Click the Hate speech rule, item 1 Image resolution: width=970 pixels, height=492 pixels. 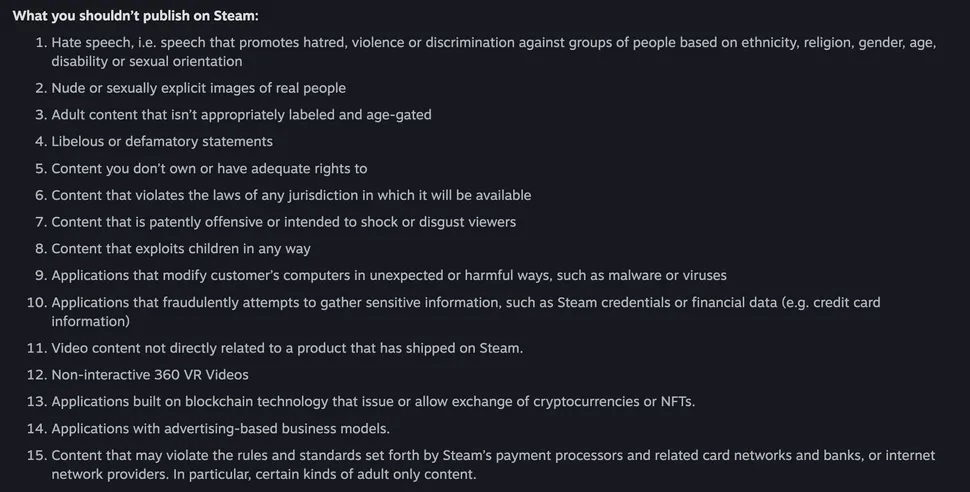pyautogui.click(x=400, y=44)
